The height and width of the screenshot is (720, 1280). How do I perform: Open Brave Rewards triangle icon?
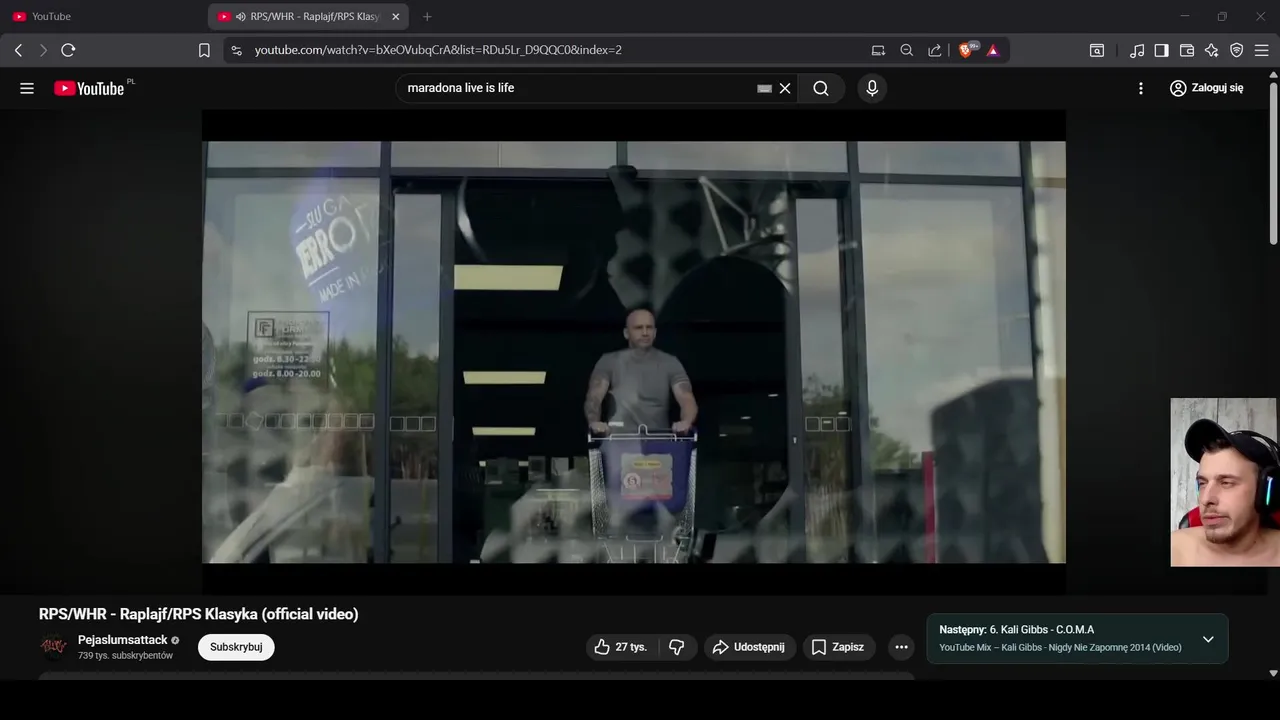click(x=993, y=50)
